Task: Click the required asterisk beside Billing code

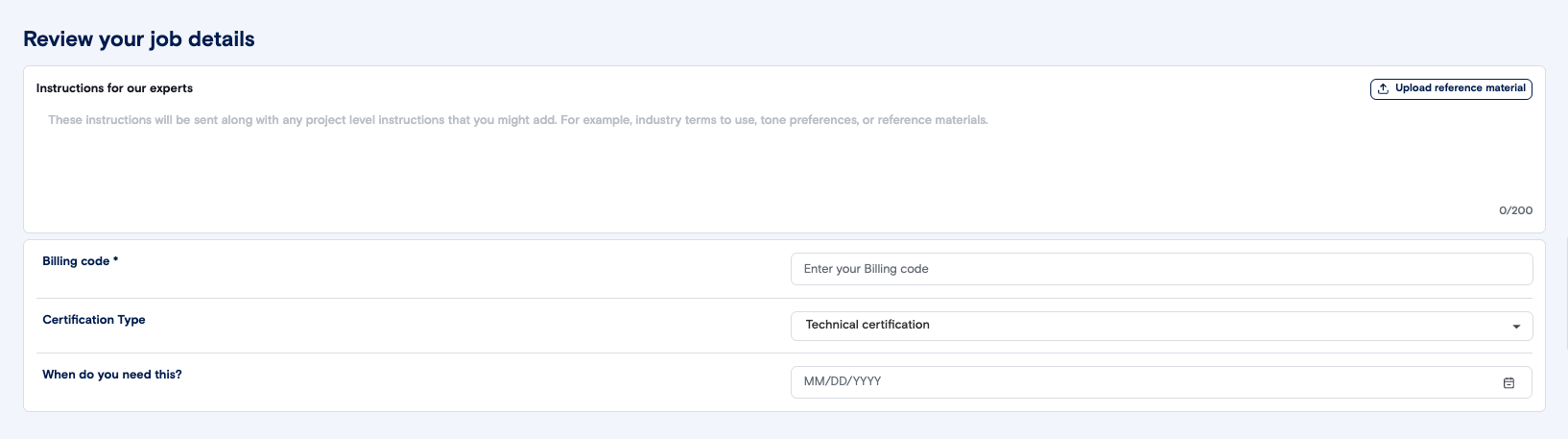Action: [x=116, y=260]
